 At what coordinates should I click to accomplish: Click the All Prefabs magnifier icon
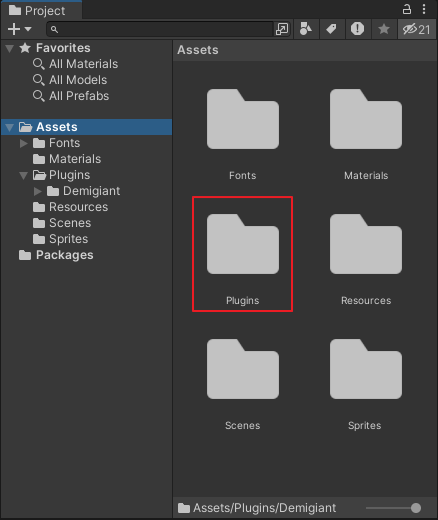pyautogui.click(x=39, y=96)
